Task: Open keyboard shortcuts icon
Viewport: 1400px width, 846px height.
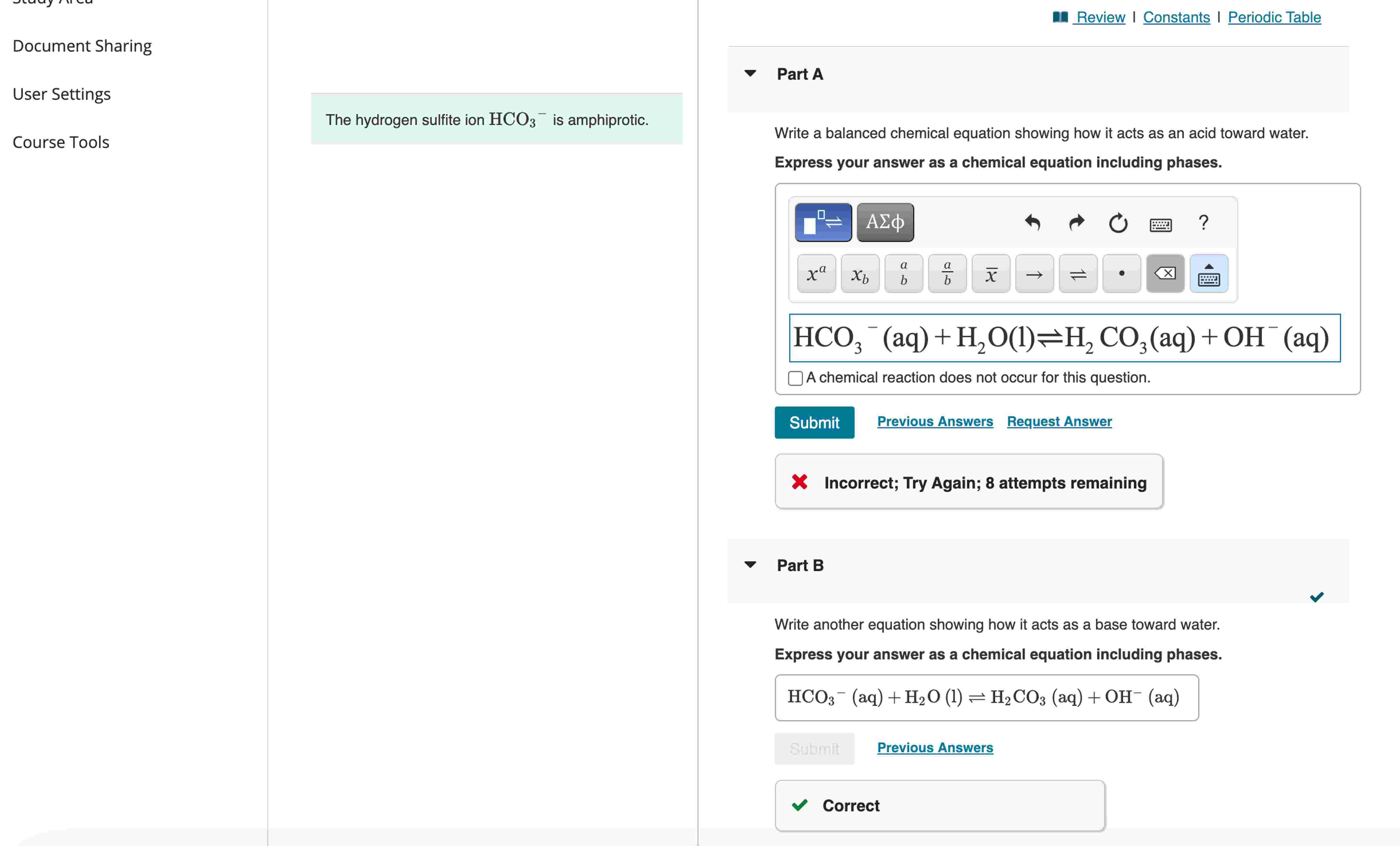Action: pyautogui.click(x=1160, y=225)
